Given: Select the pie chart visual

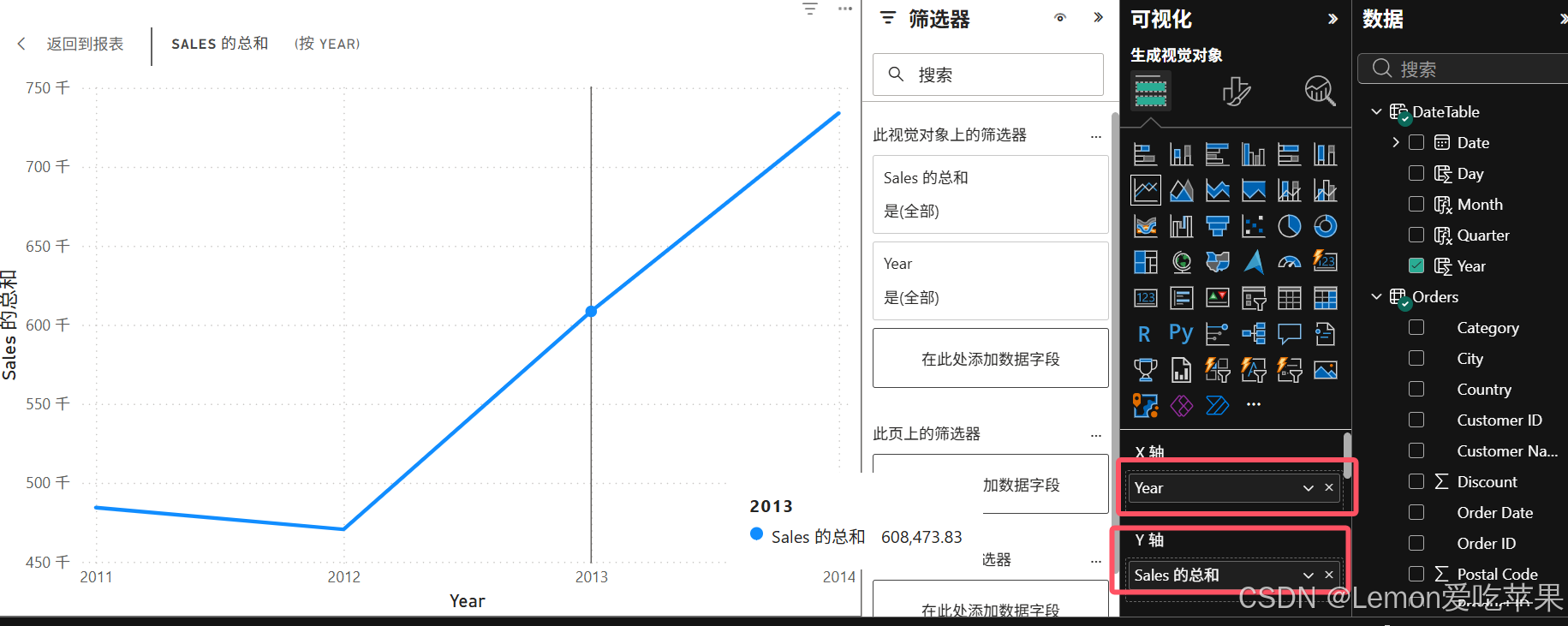Looking at the screenshot, I should (x=1289, y=226).
